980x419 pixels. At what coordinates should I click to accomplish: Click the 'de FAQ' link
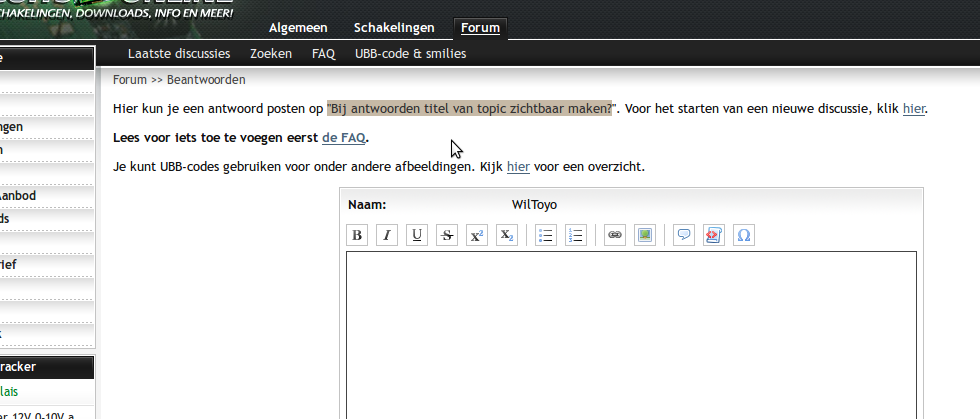344,138
